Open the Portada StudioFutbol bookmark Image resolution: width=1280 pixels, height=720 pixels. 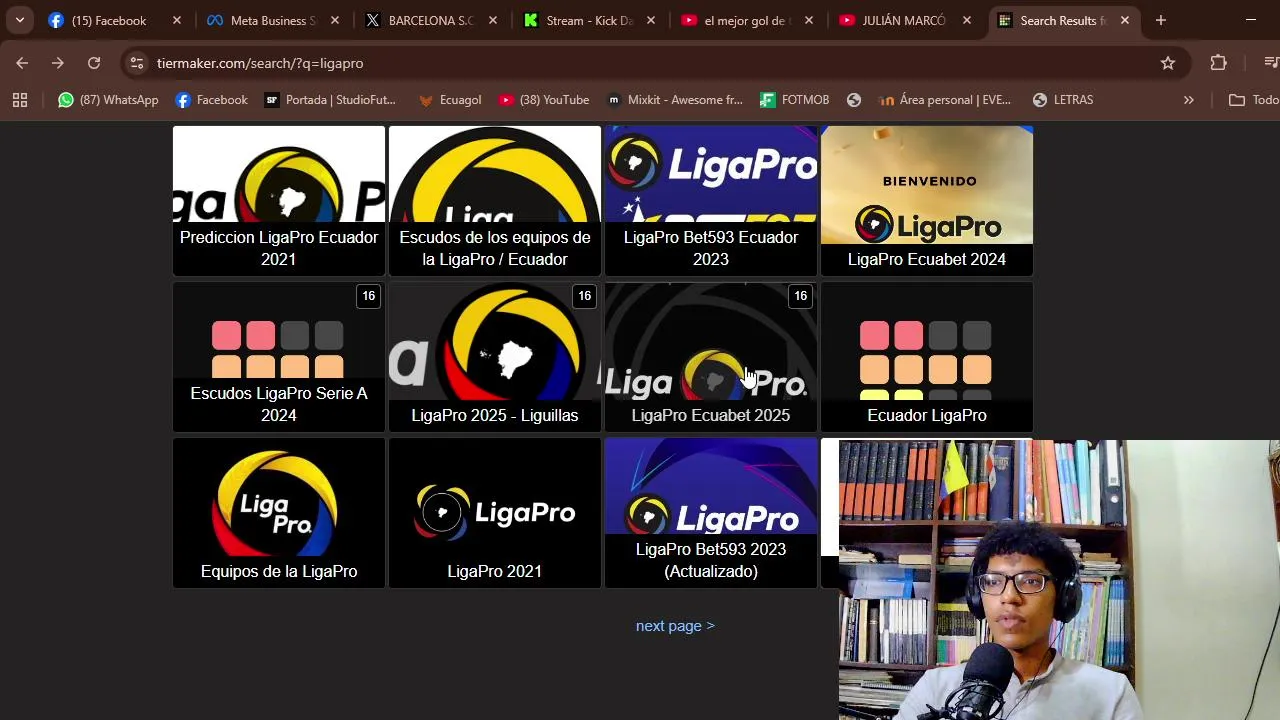point(330,100)
